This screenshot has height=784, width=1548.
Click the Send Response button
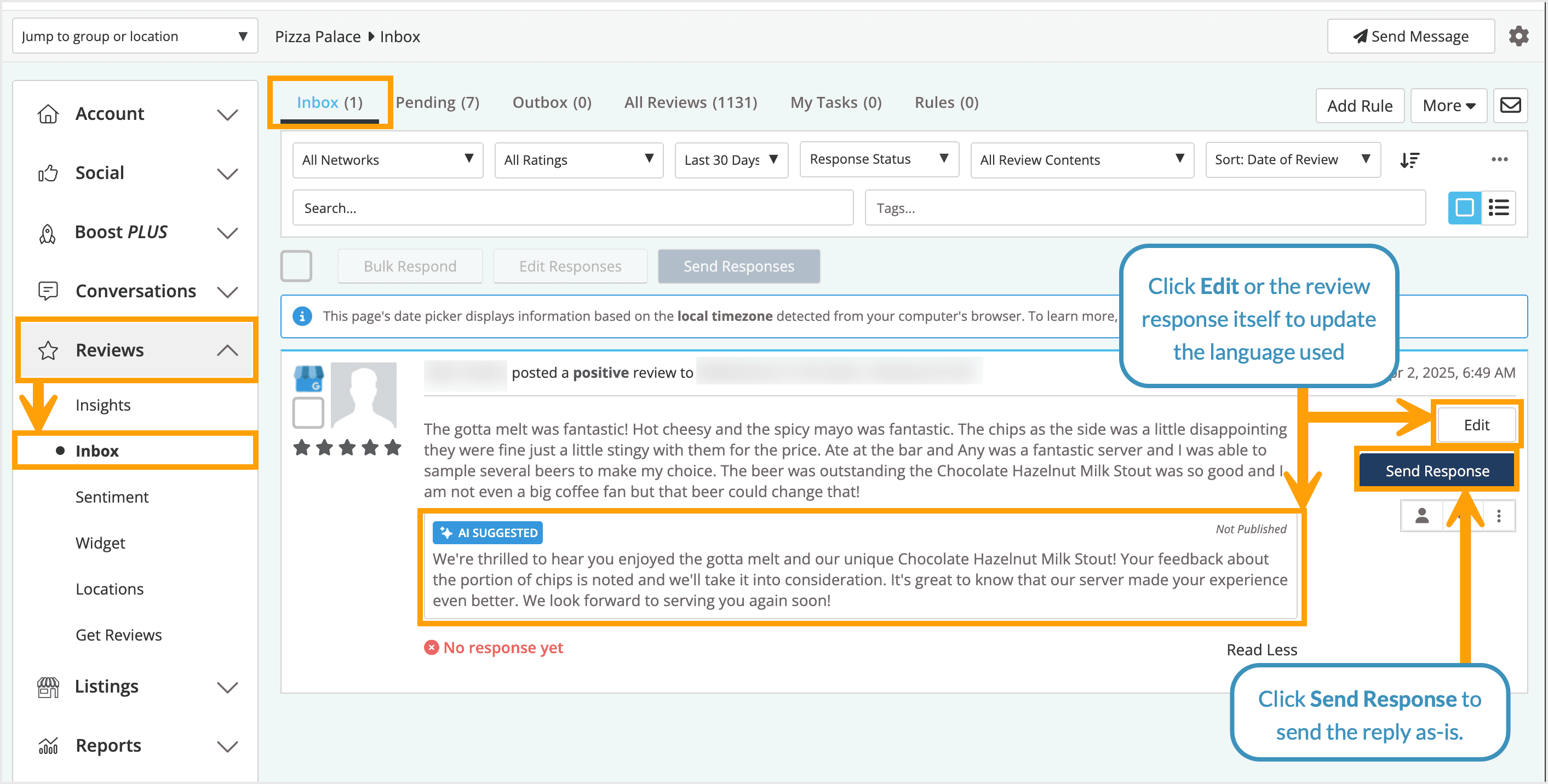tap(1437, 470)
